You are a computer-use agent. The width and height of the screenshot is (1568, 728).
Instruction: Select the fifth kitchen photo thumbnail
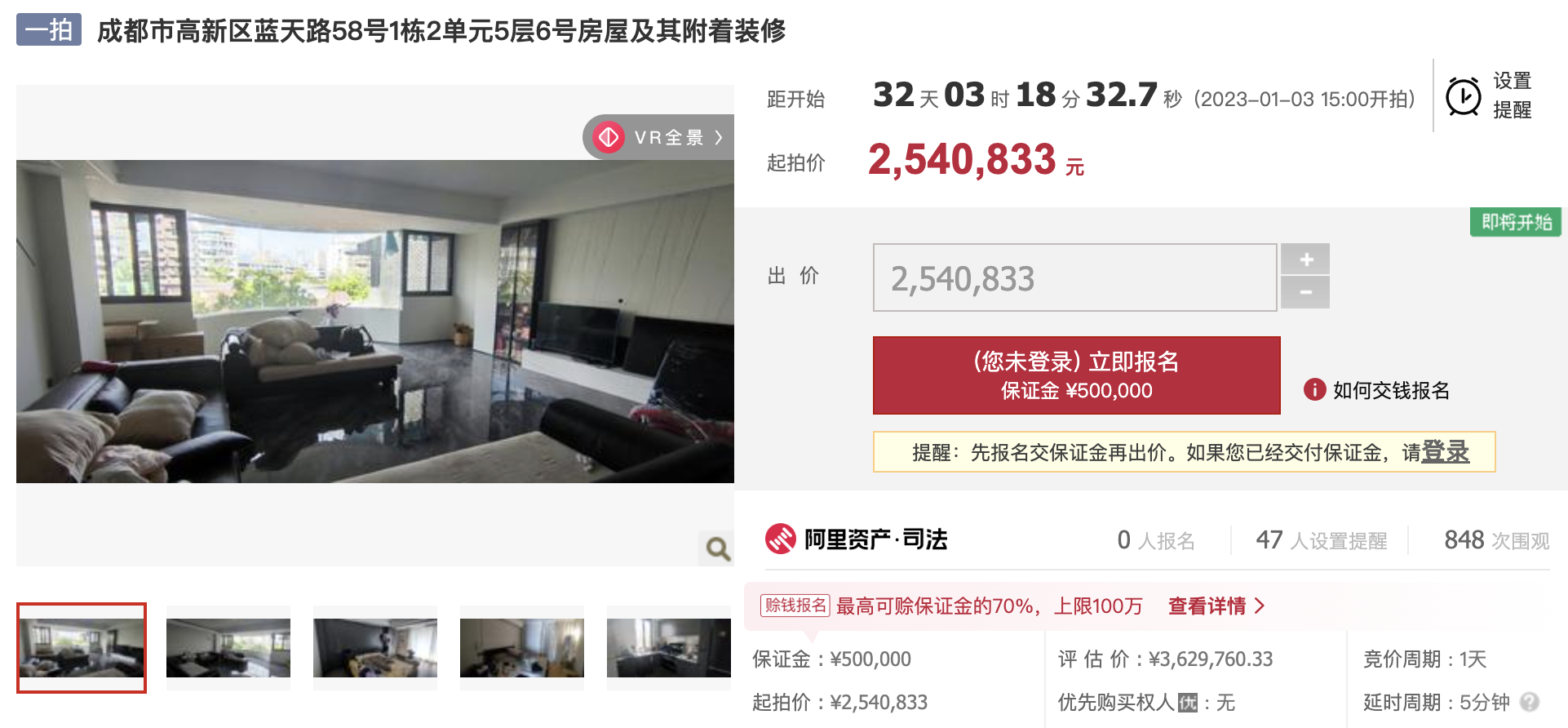(669, 648)
